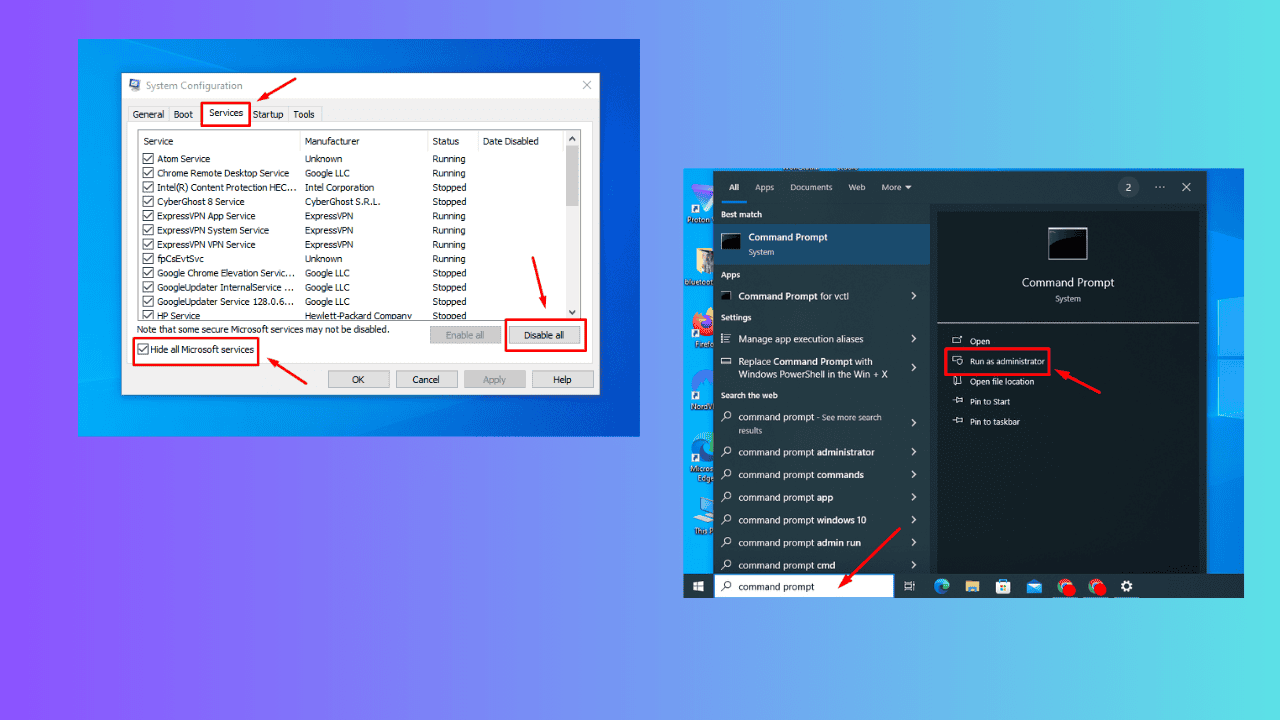Click the Pin to Start pin icon
This screenshot has height=720, width=1280.
[957, 401]
